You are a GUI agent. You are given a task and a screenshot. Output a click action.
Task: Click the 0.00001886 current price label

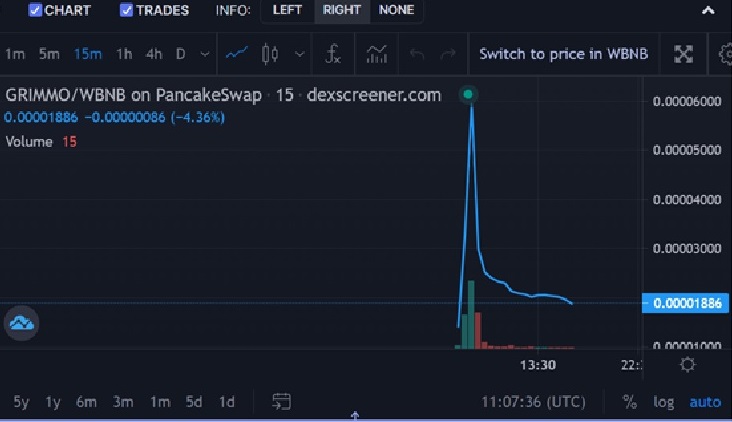(685, 303)
